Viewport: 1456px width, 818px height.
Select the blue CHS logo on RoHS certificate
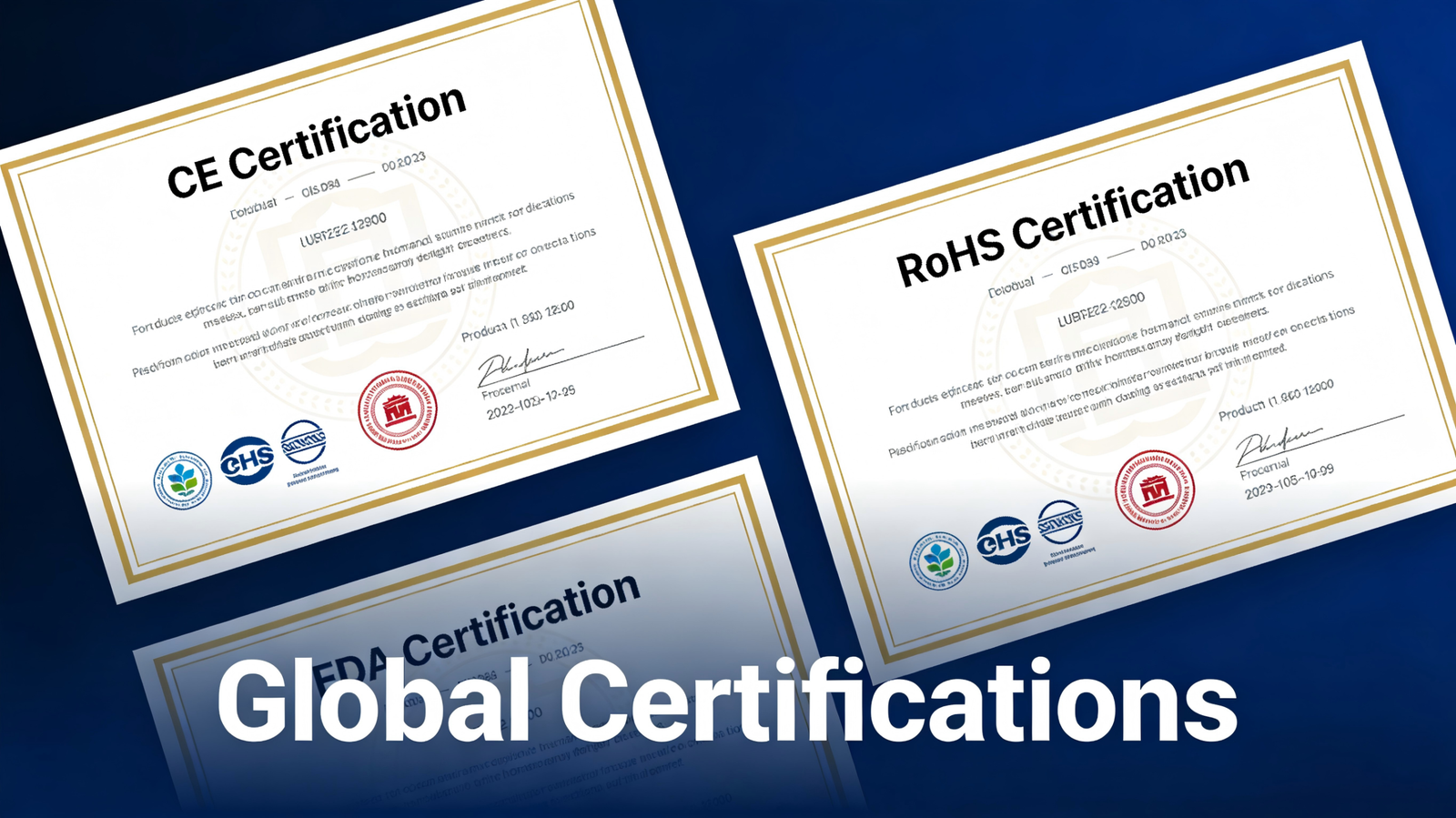[x=1004, y=540]
